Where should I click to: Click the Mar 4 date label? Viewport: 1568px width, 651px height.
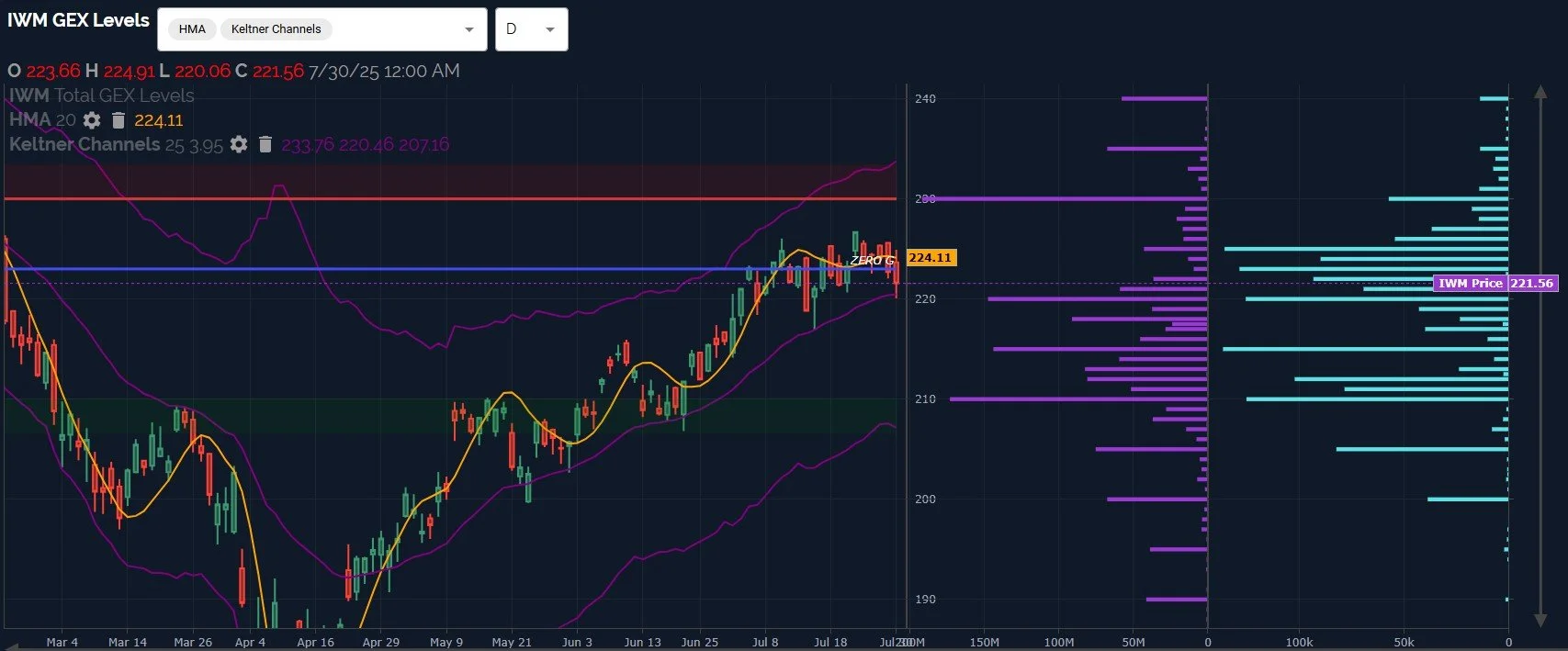[x=62, y=642]
